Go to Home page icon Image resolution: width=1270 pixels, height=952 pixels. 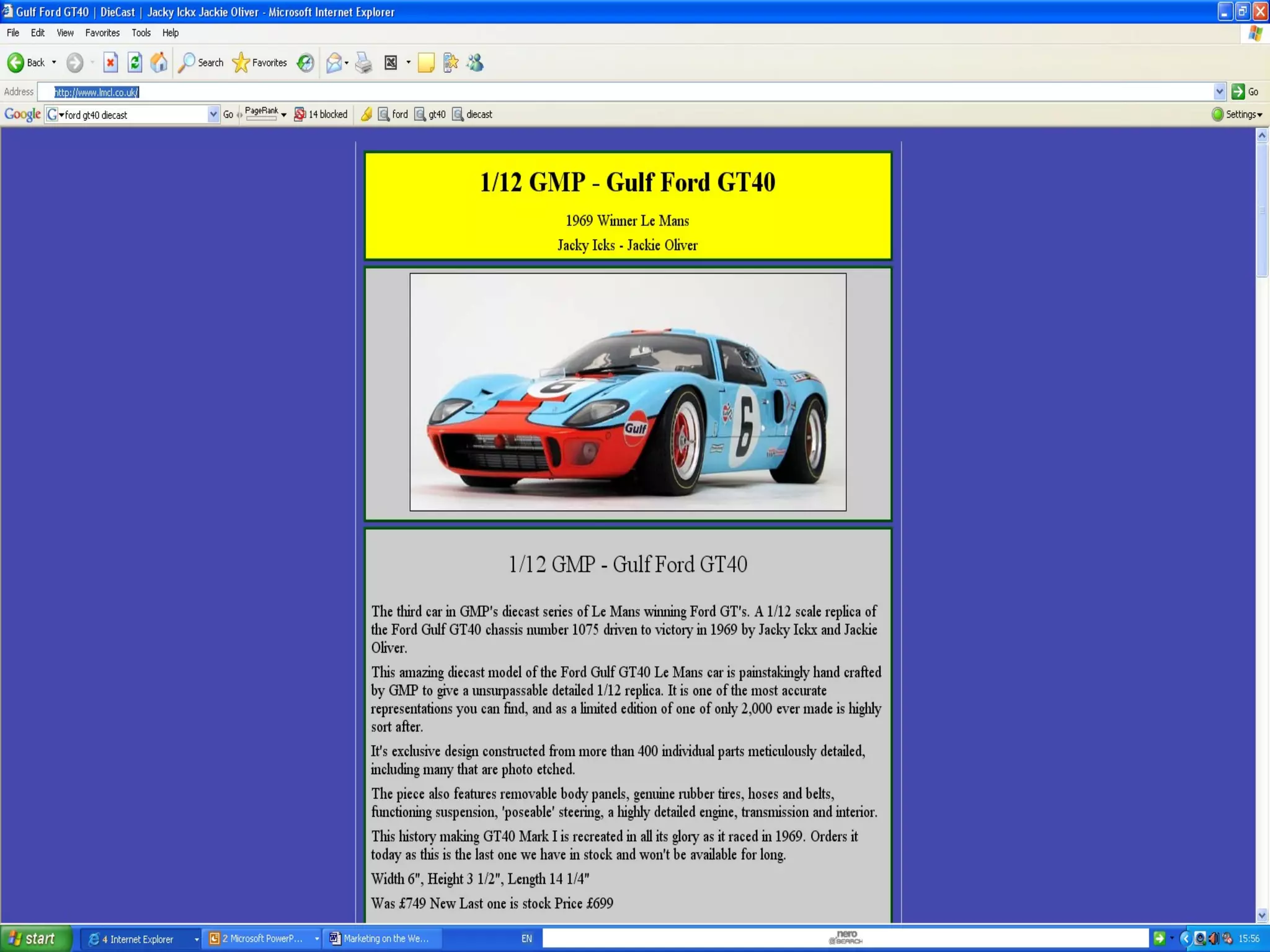click(159, 63)
